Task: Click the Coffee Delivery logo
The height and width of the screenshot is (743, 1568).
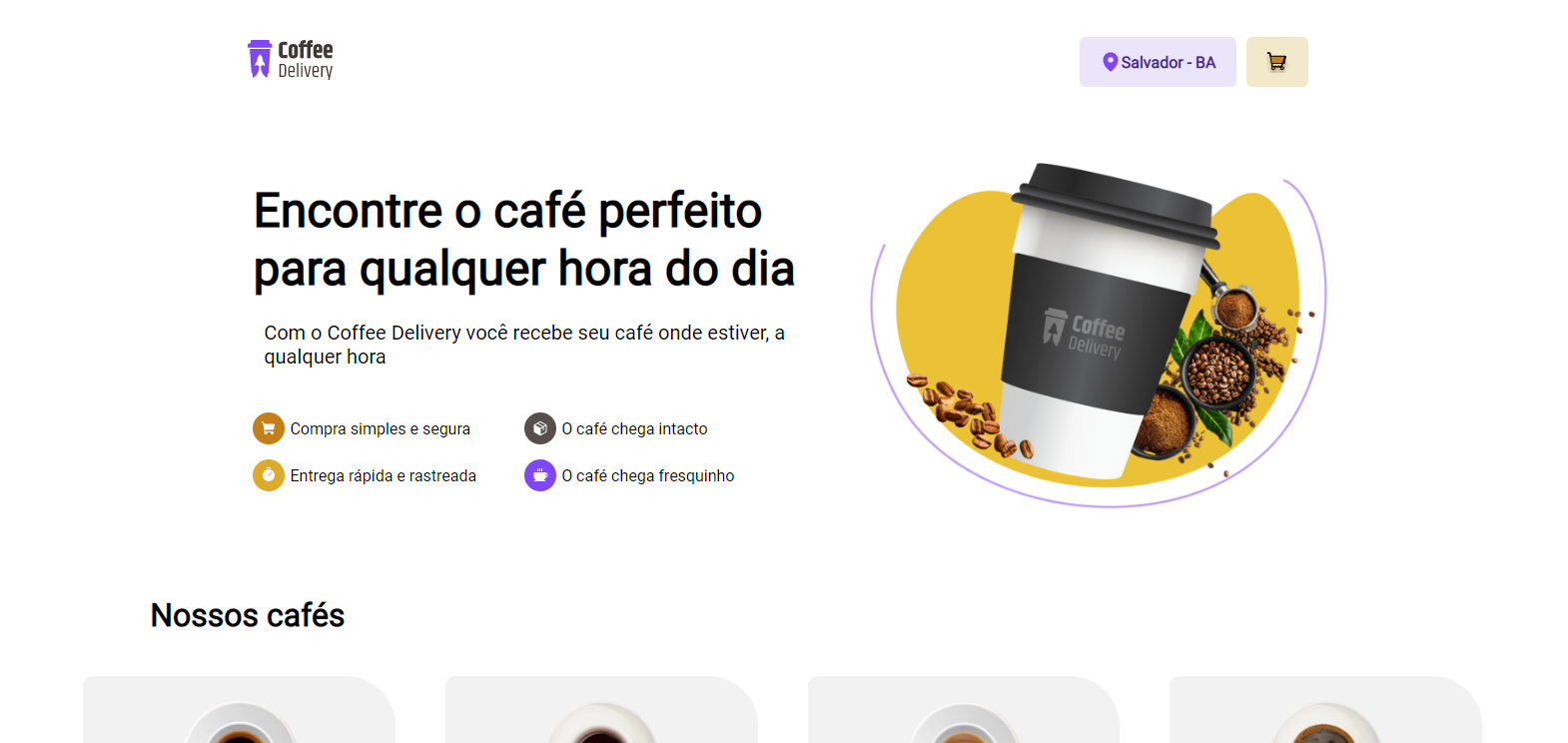Action: coord(291,60)
